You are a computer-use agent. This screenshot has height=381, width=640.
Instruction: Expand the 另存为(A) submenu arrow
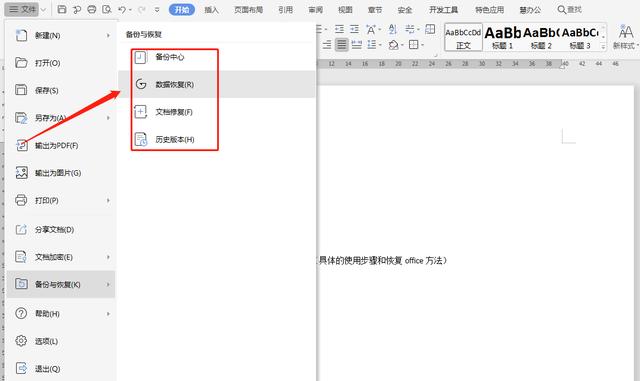tap(108, 118)
